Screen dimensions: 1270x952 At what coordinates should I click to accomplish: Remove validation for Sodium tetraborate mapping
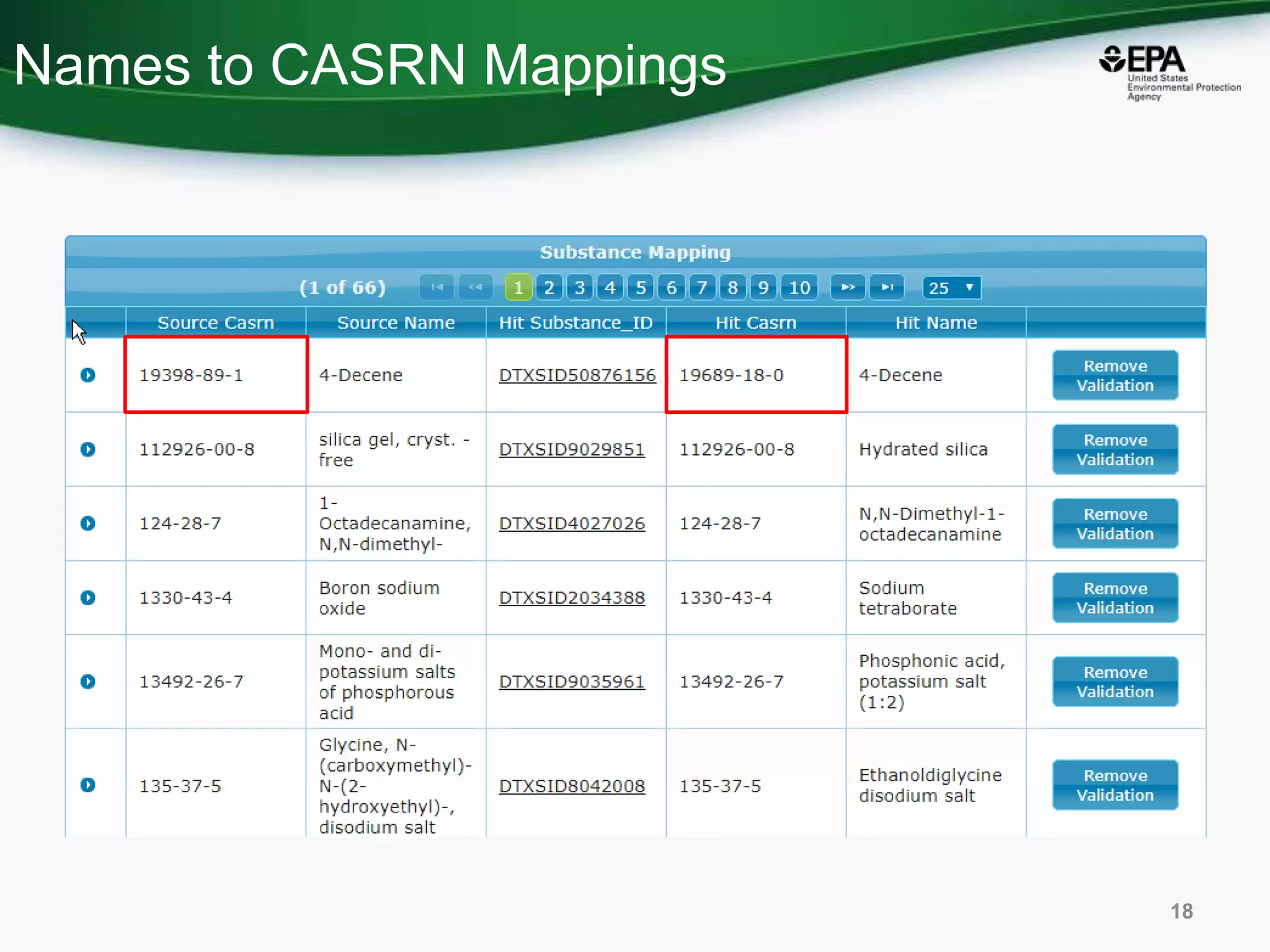pos(1115,597)
